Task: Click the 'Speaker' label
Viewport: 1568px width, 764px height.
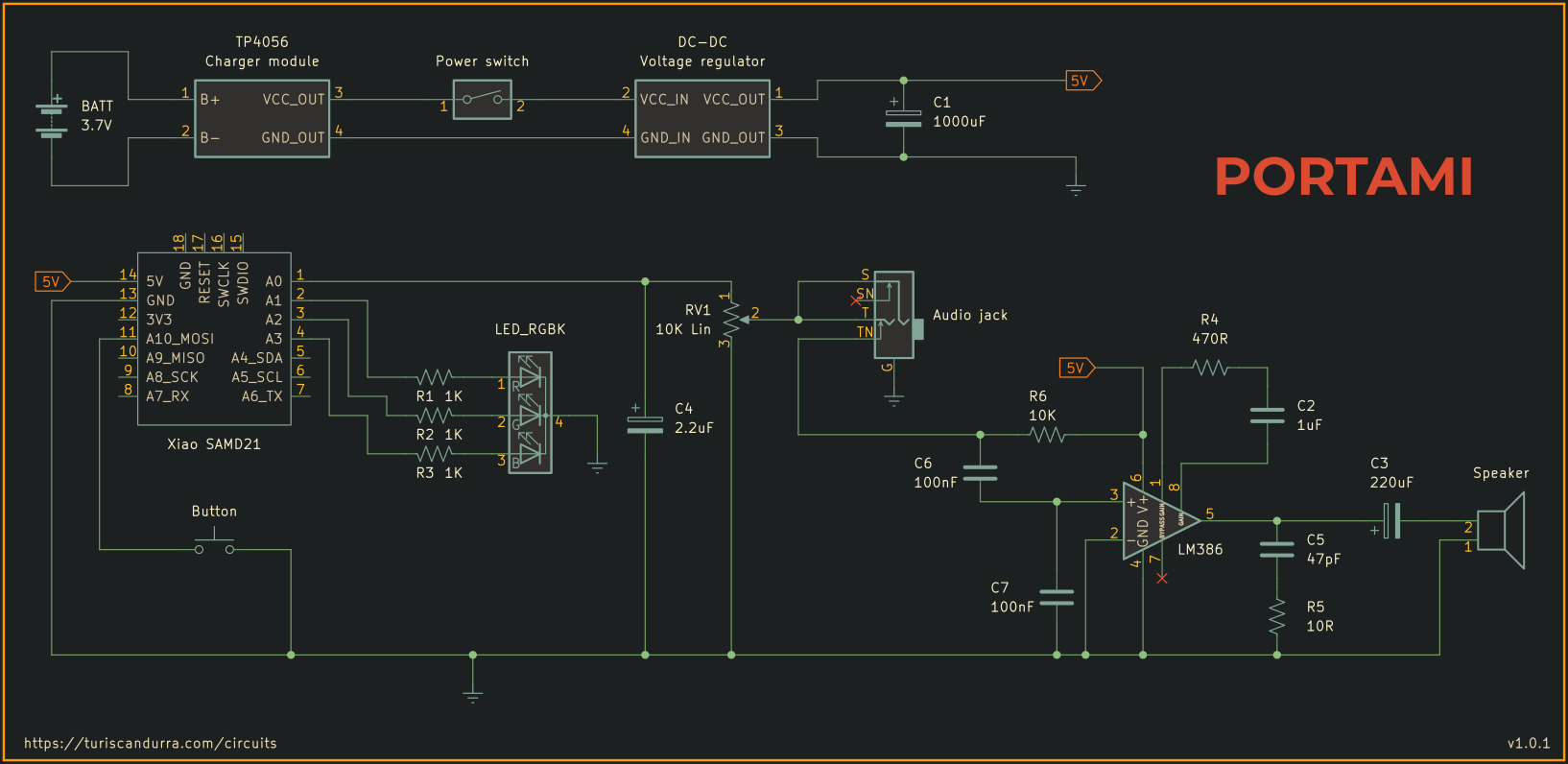Action: [1501, 473]
